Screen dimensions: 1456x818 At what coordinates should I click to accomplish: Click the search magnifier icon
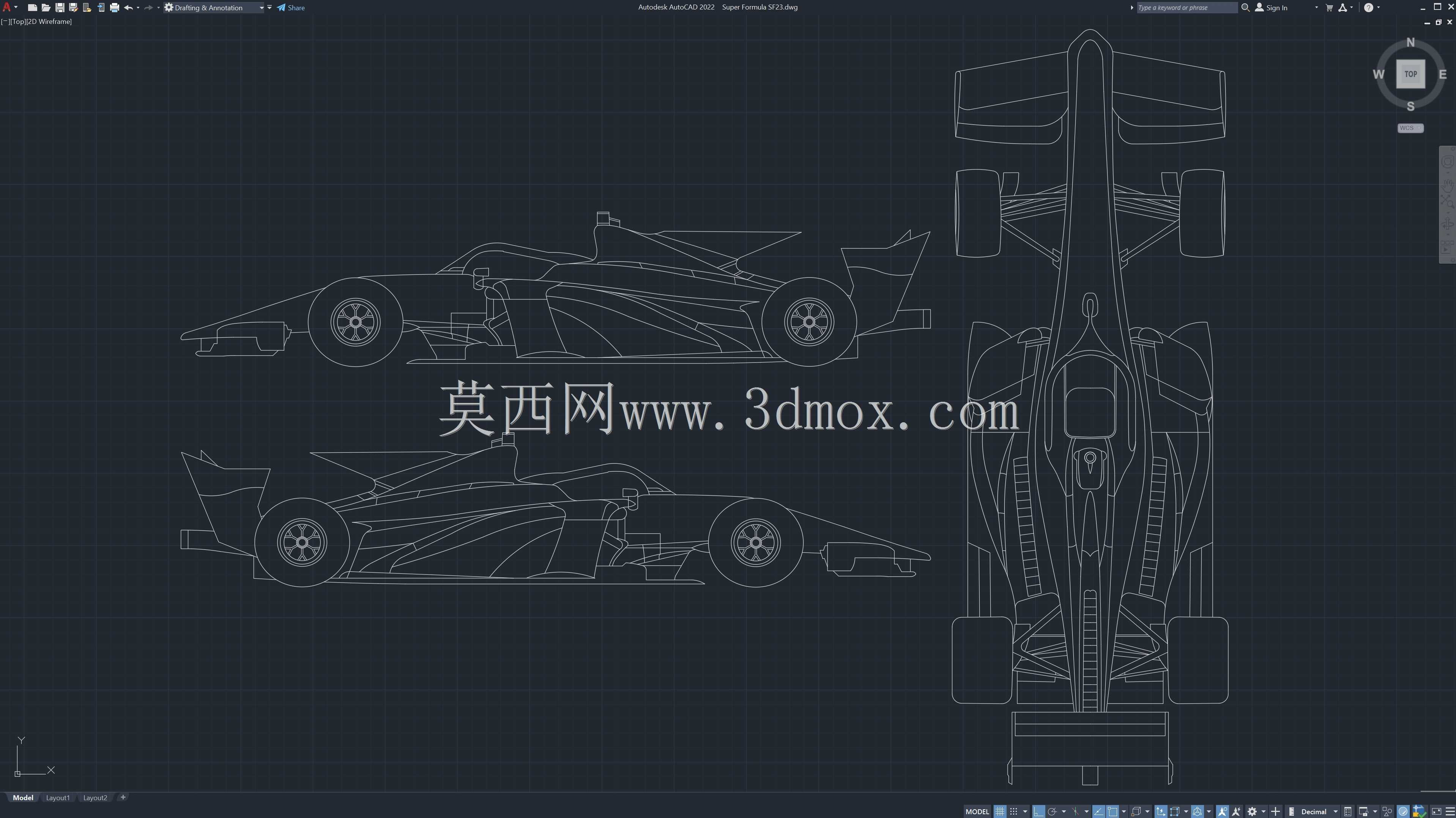pyautogui.click(x=1245, y=7)
